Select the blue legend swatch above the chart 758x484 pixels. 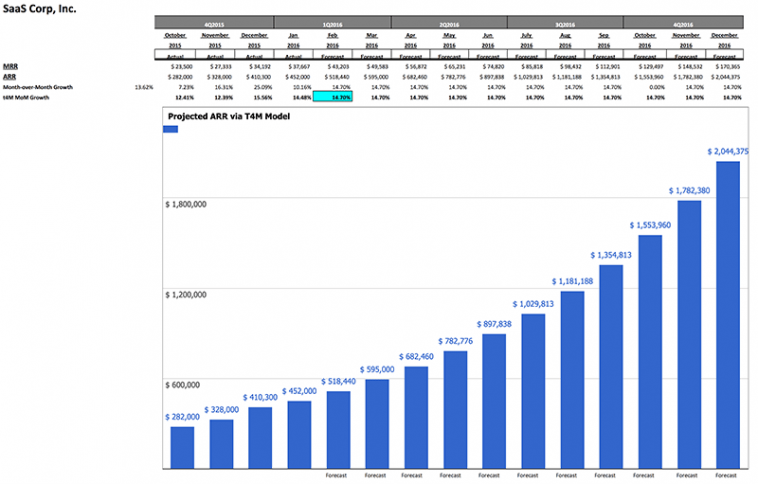coord(168,129)
